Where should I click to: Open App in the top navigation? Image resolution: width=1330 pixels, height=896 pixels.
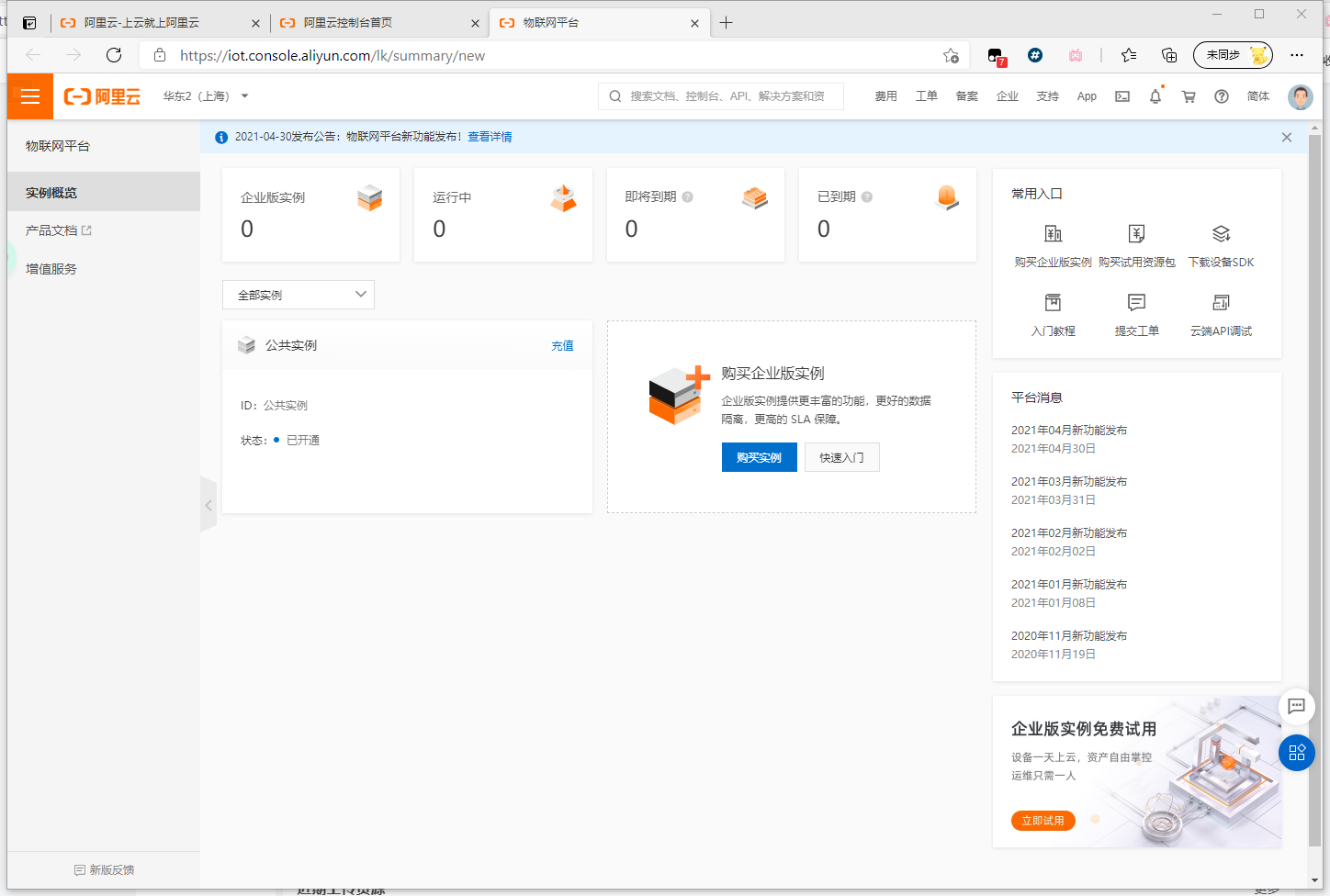click(1087, 96)
